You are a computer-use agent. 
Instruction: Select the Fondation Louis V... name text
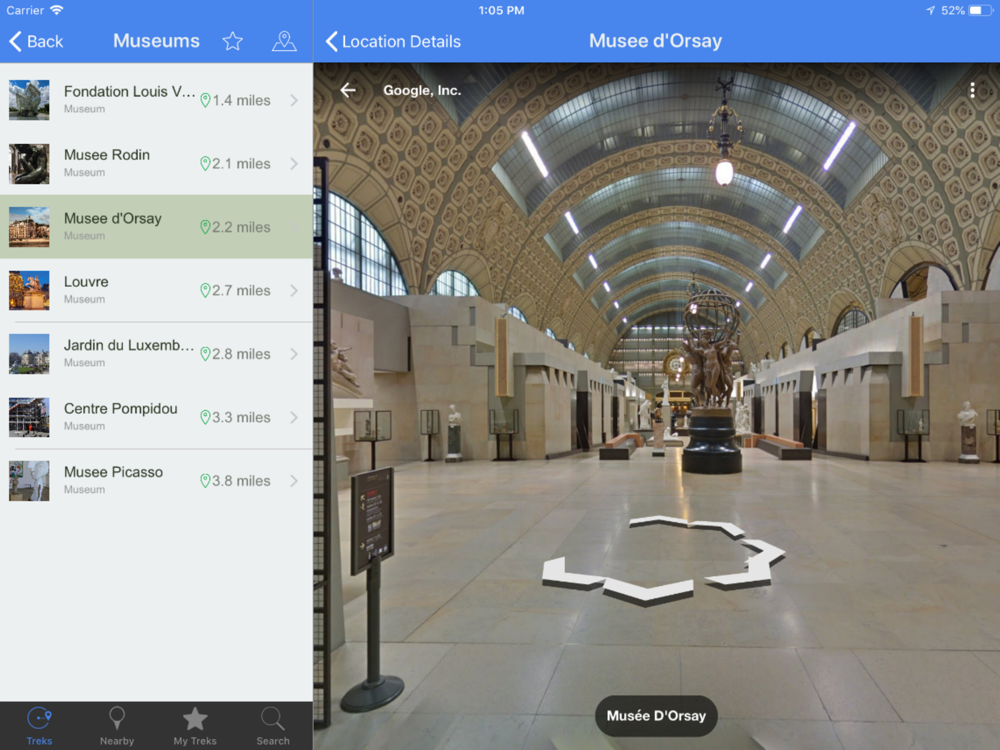[x=129, y=92]
